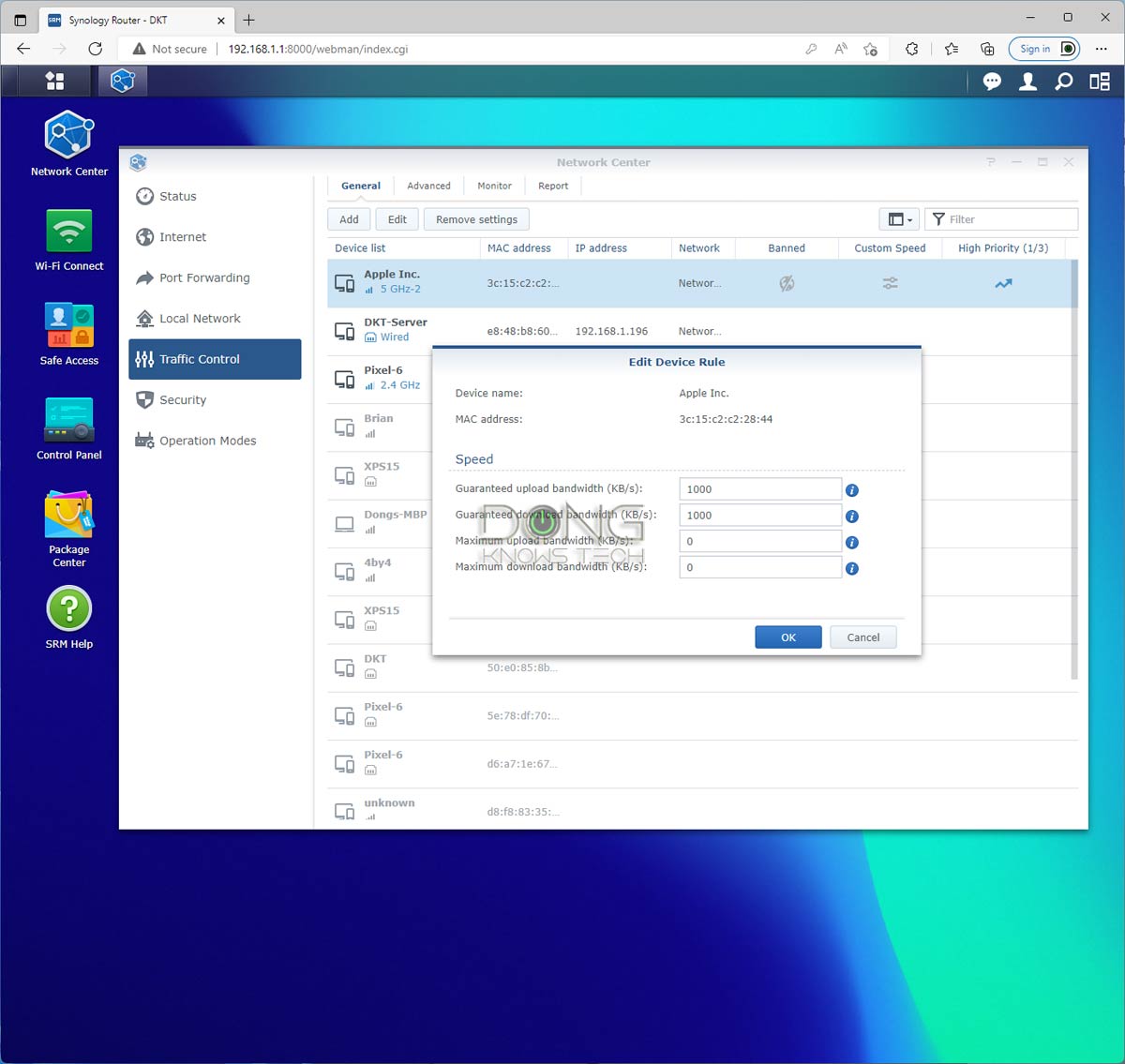Screen dimensions: 1125x1064
Task: Open the column display options dropdown
Action: pyautogui.click(x=899, y=218)
